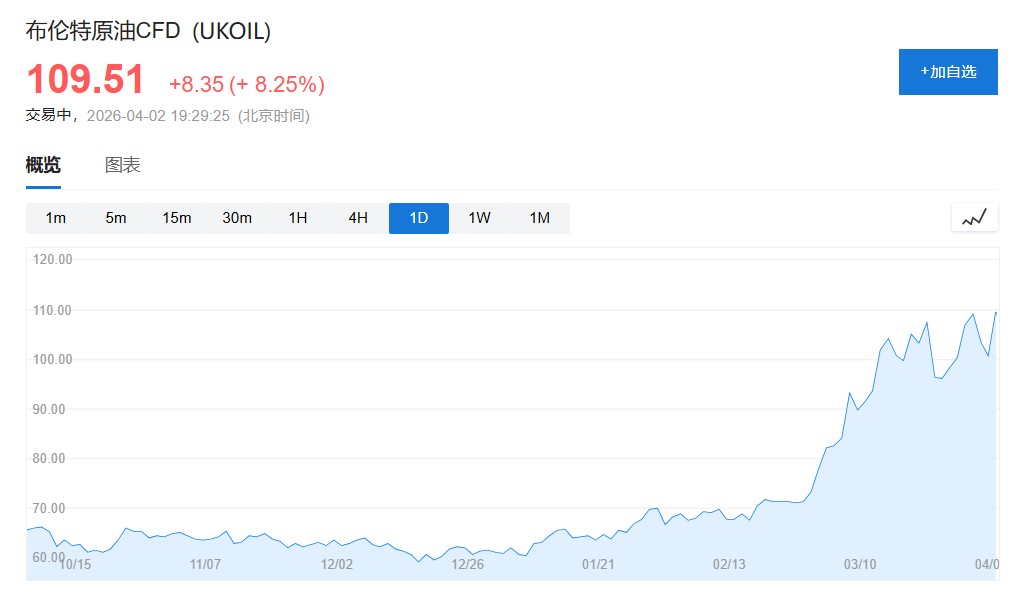Select the 5m timeframe
This screenshot has height=593, width=1020.
tap(116, 218)
